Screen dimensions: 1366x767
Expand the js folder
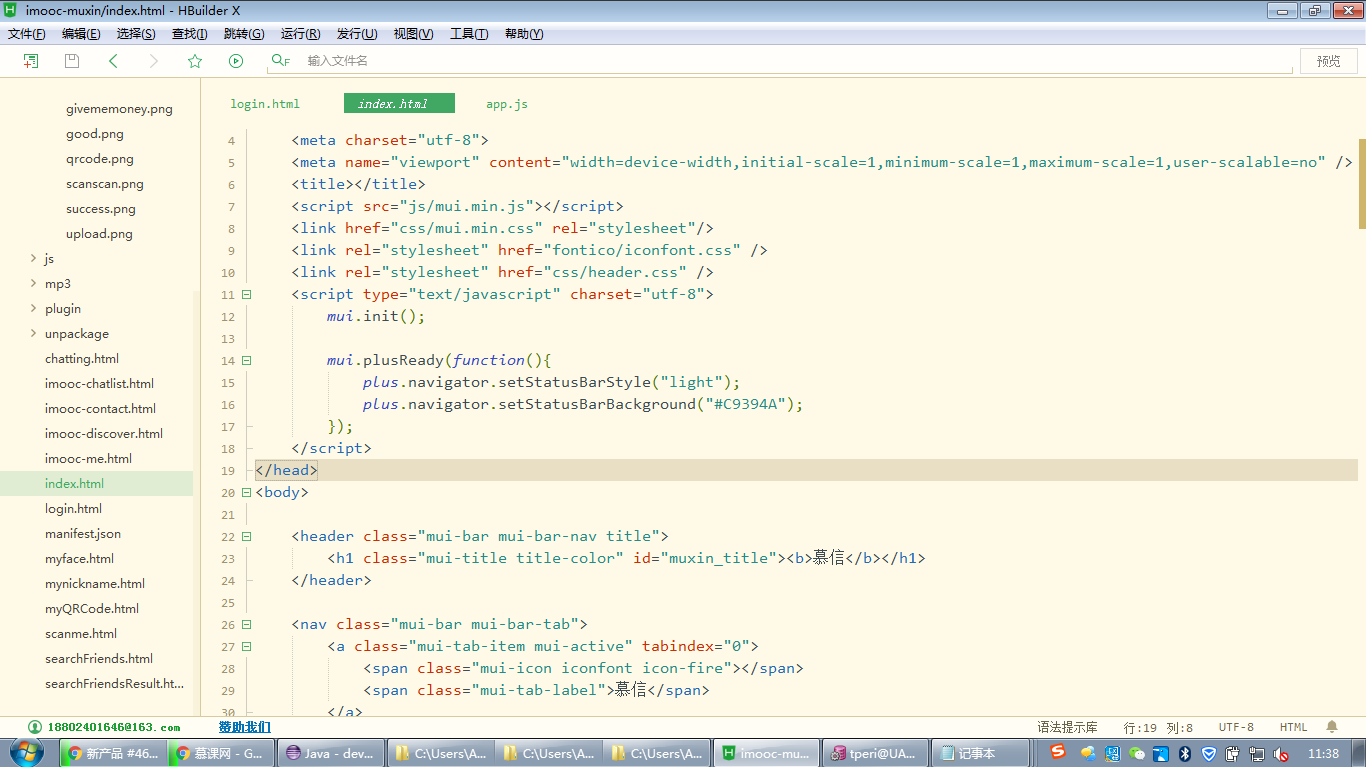click(x=34, y=259)
